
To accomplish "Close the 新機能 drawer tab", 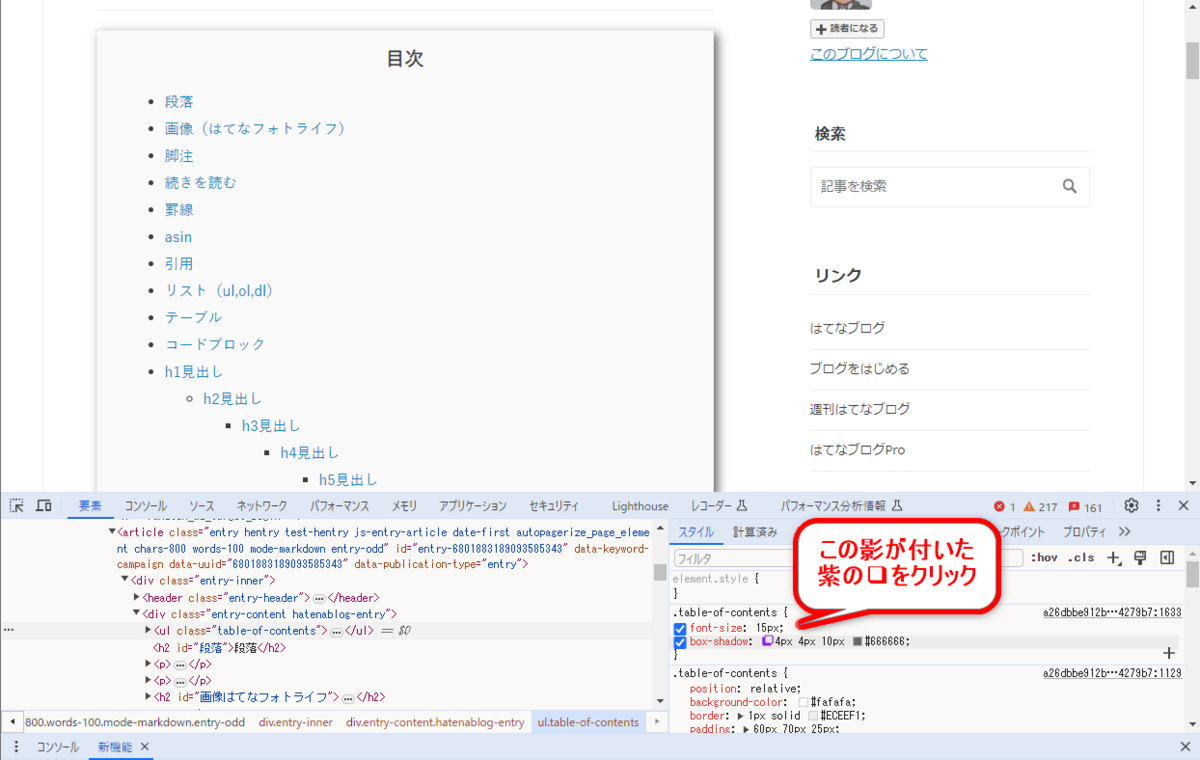I will pyautogui.click(x=144, y=747).
